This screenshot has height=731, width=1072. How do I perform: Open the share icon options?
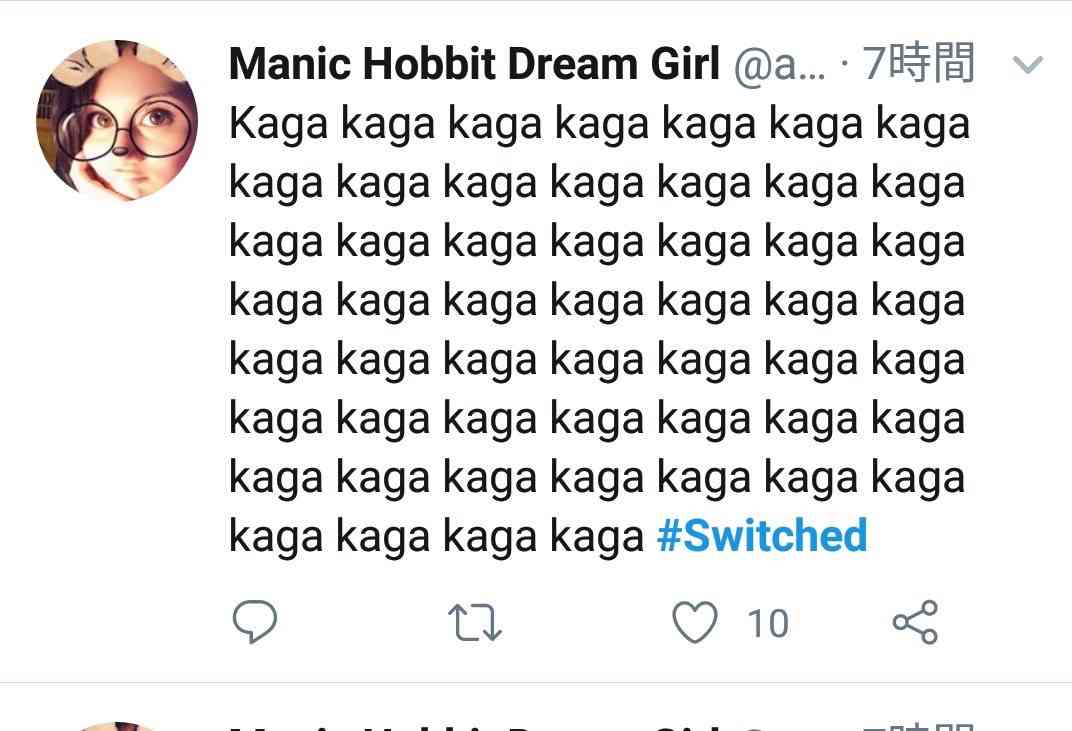click(914, 622)
